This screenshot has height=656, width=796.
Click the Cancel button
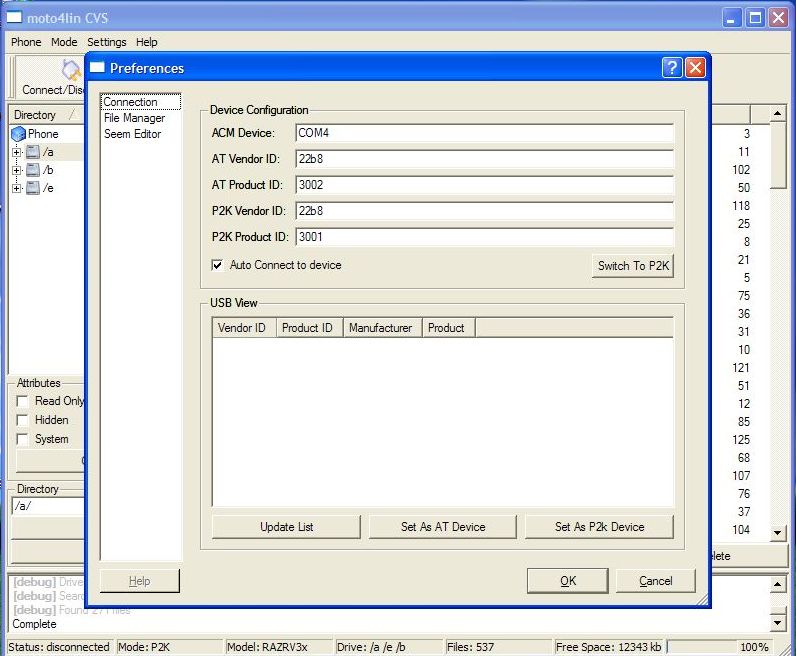pos(655,581)
